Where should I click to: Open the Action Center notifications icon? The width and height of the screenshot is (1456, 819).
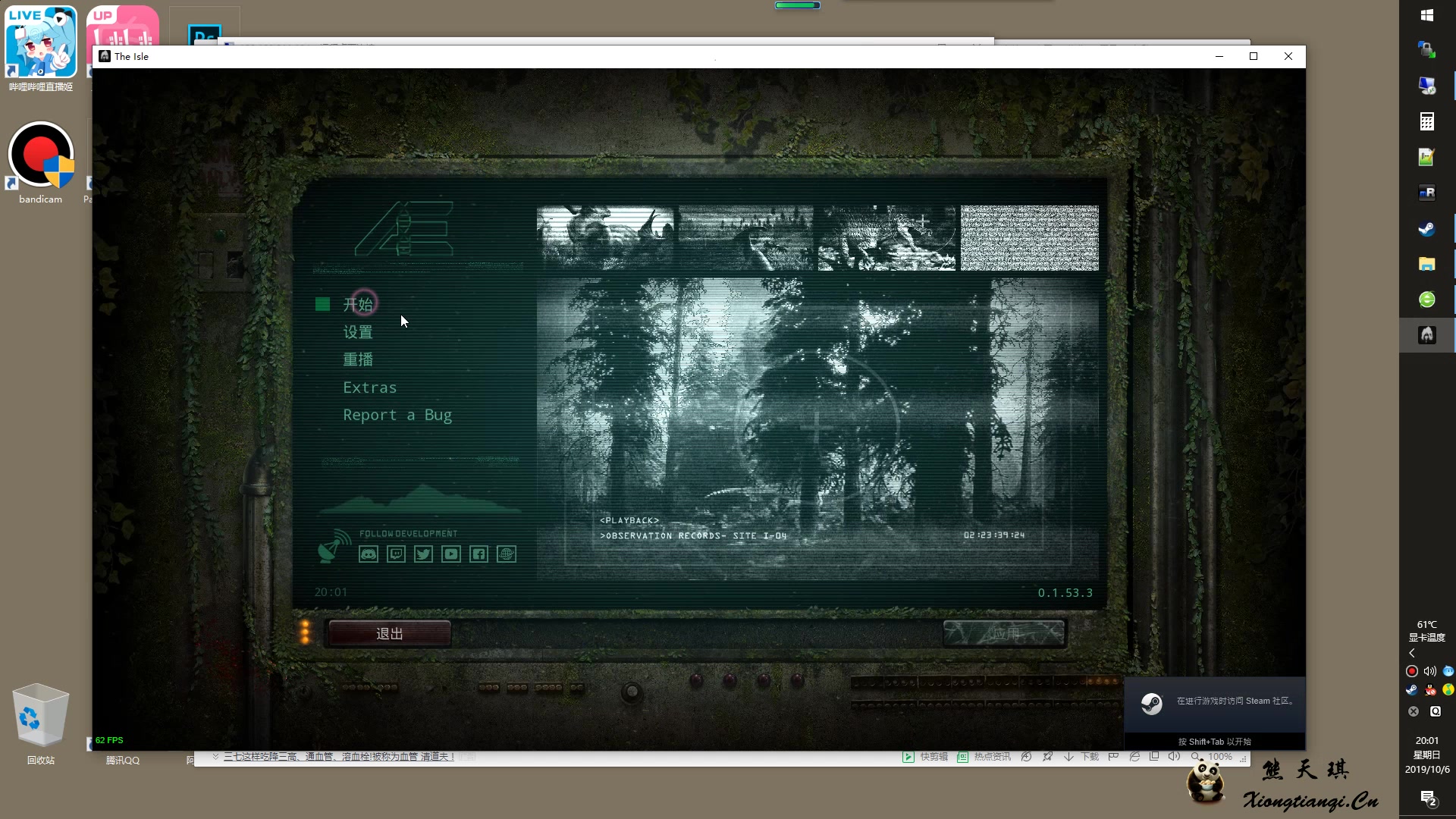point(1428,799)
